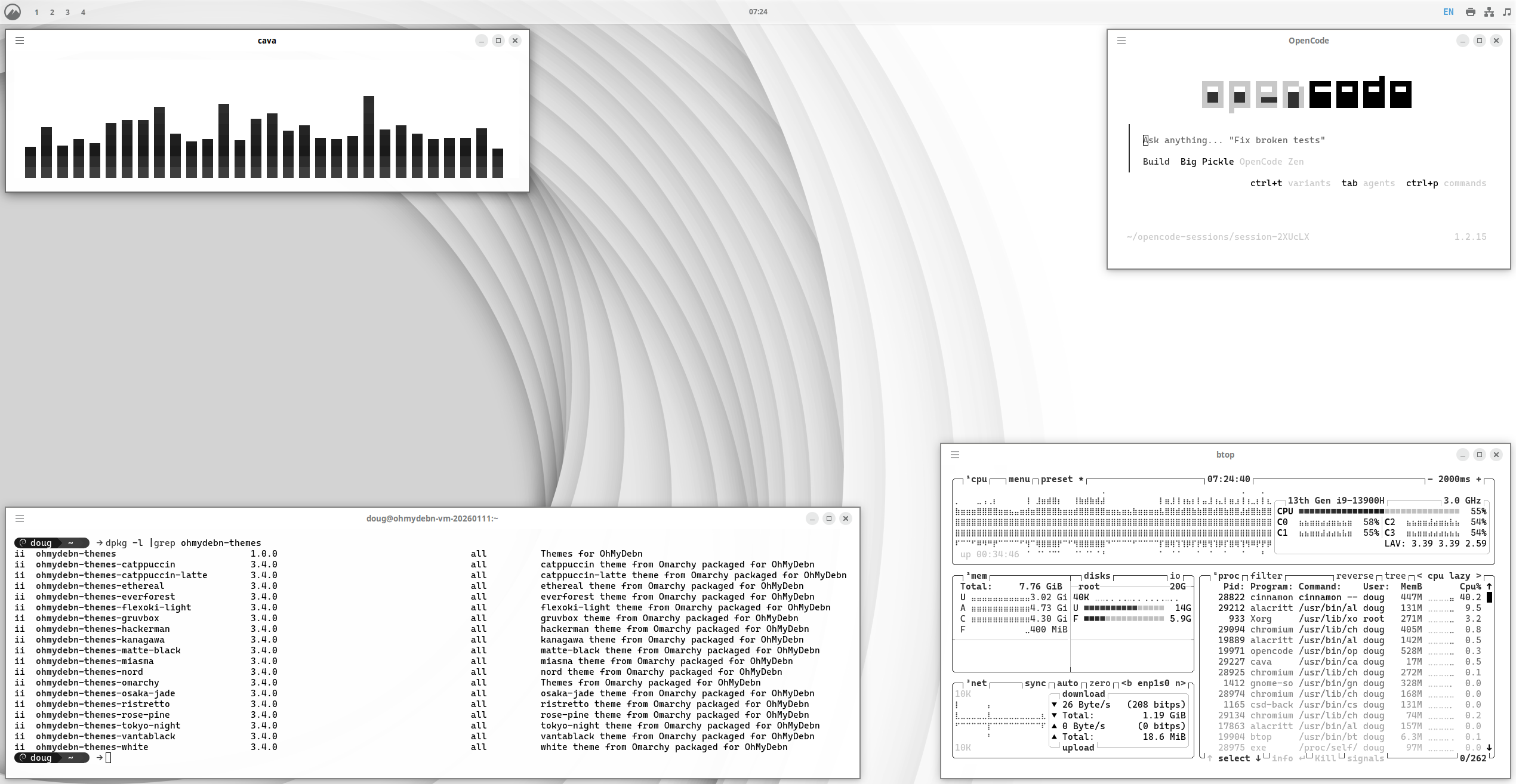Open the OpenCode window hamburger menu
The image size is (1516, 784).
click(x=1121, y=41)
